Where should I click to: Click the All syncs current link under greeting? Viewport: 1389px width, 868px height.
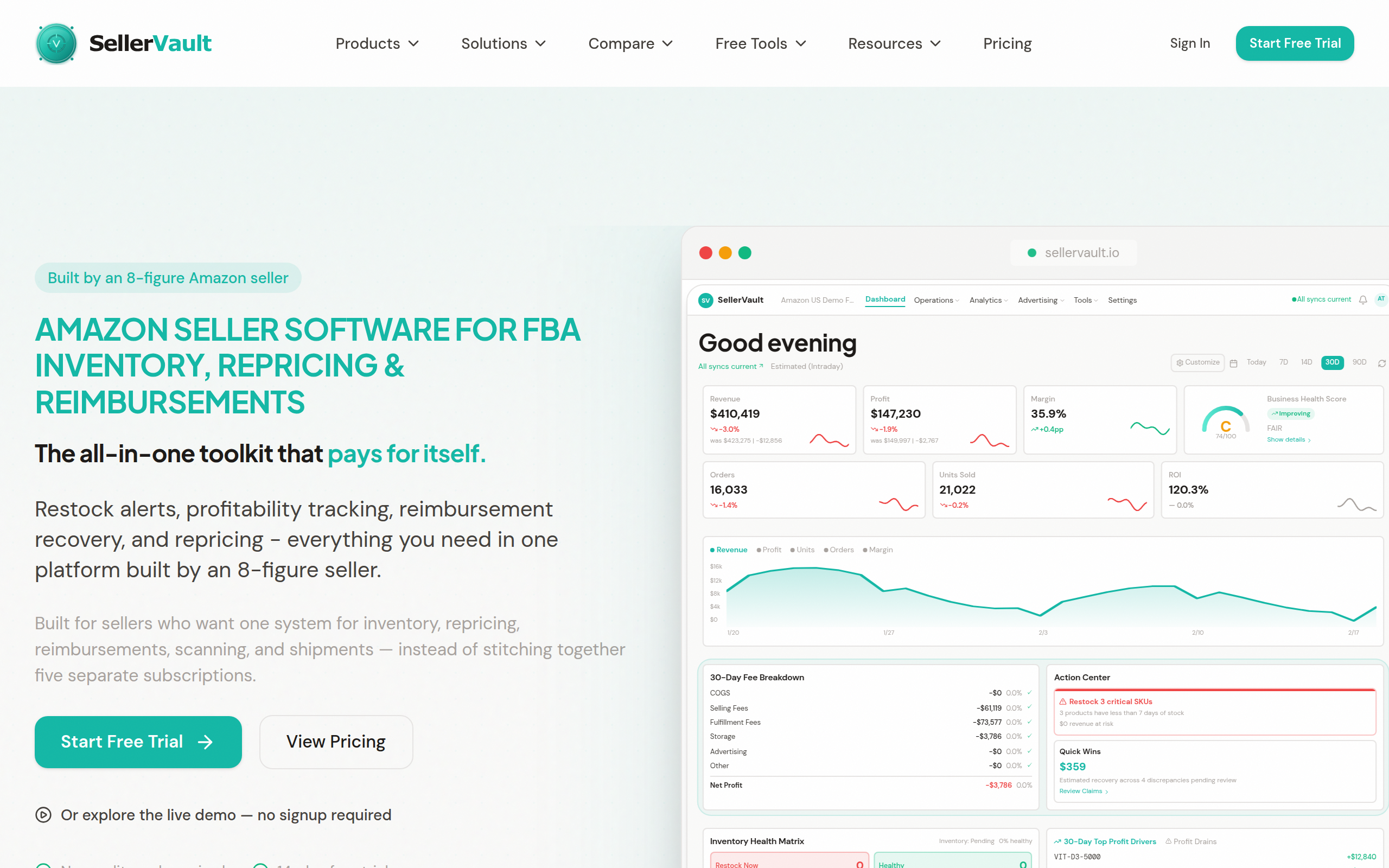point(731,366)
